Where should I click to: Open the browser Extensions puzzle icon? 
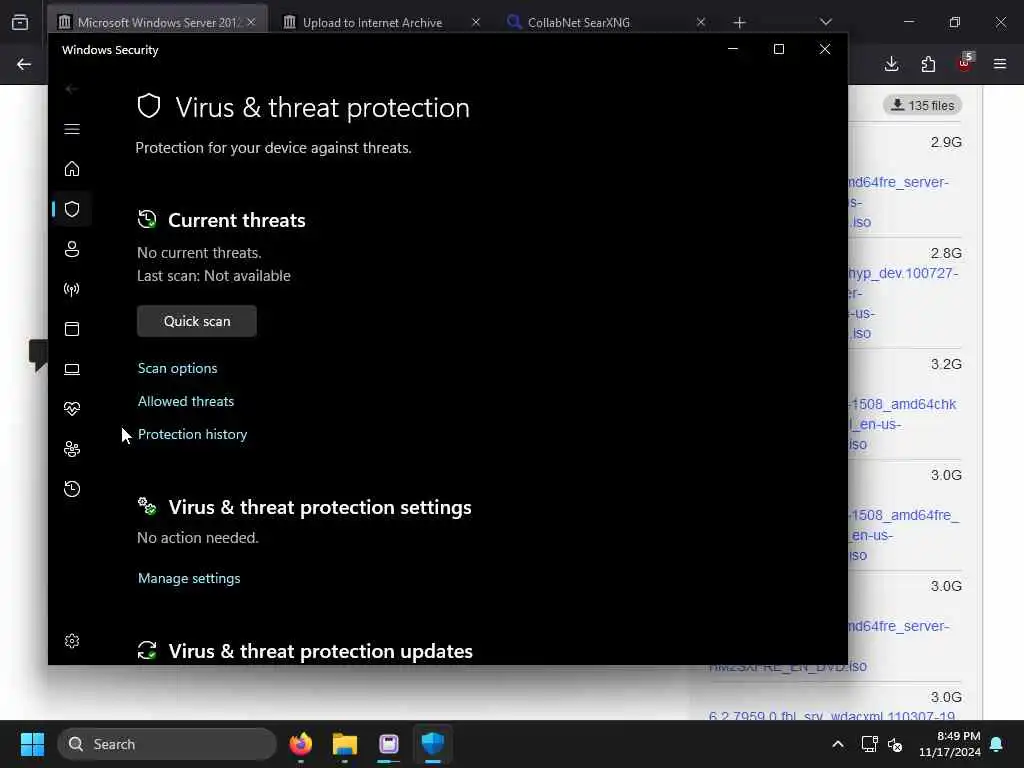[x=928, y=64]
